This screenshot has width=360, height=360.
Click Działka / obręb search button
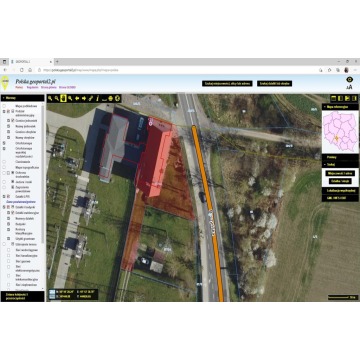pos(340,181)
